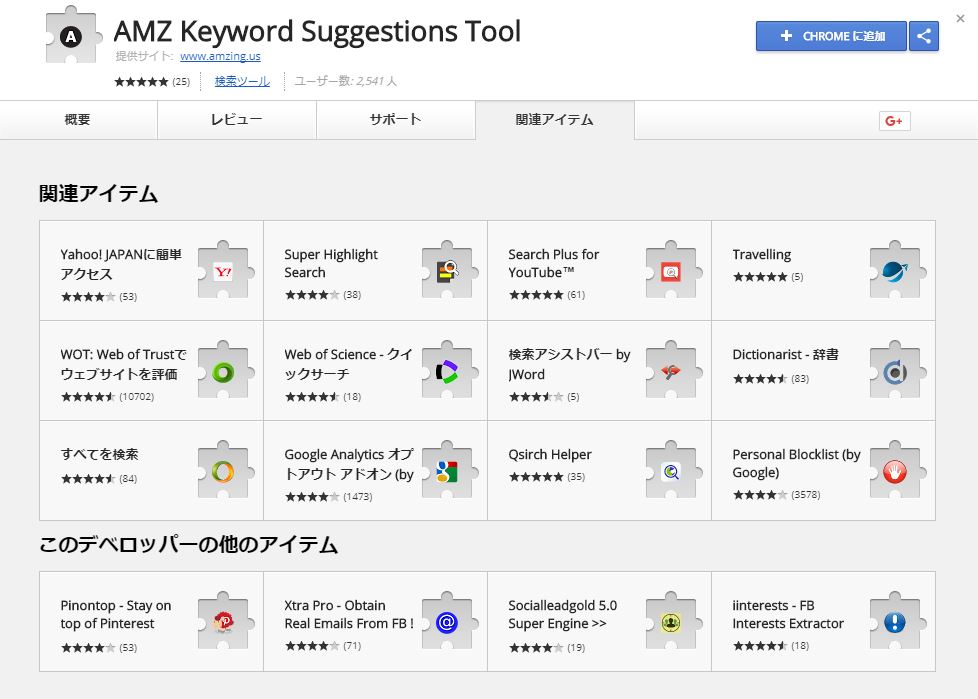Open the Travelling extension title

click(x=762, y=254)
